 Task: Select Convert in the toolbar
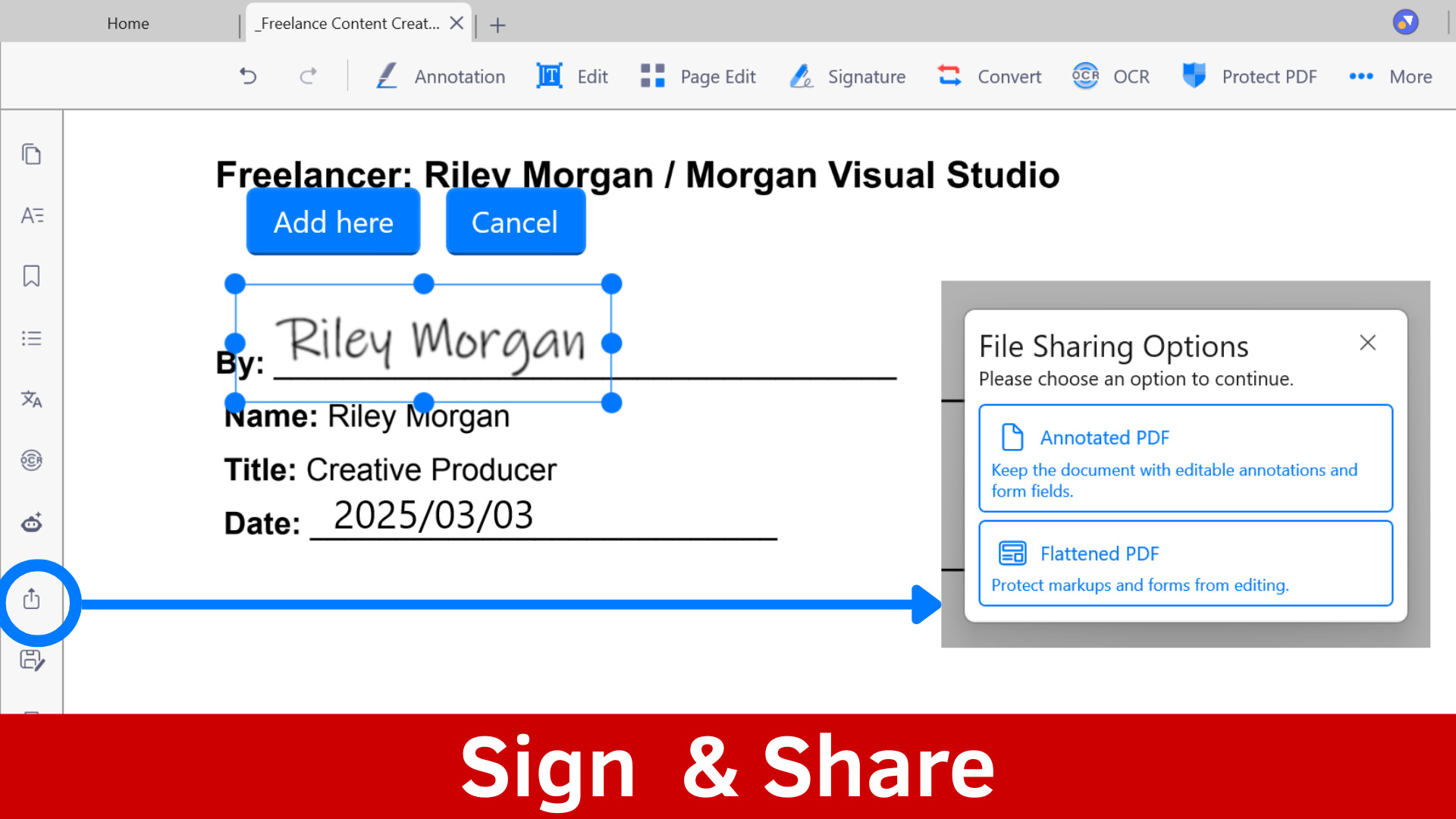pos(990,77)
